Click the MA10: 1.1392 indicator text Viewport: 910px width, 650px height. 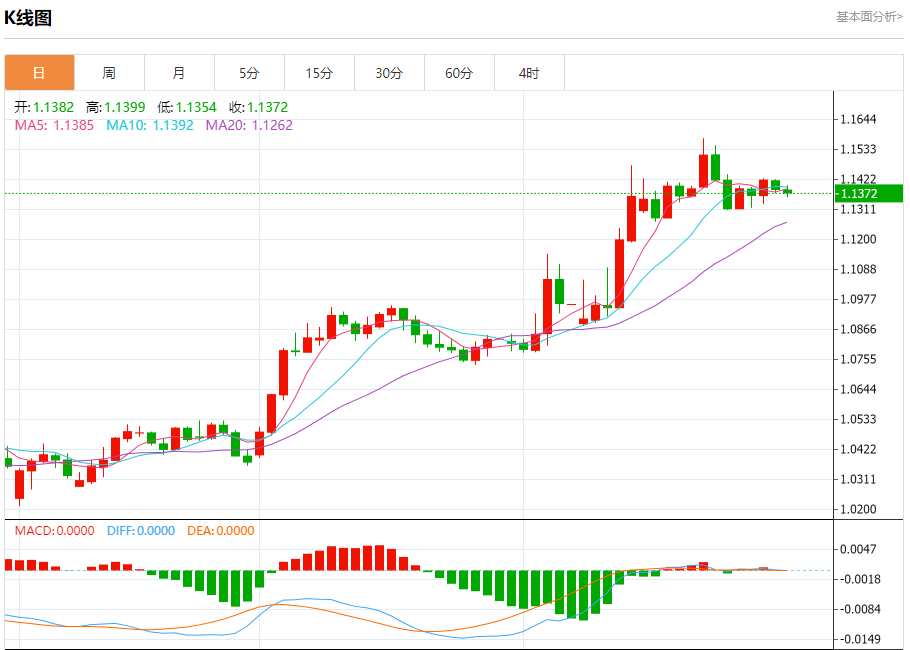(x=150, y=125)
